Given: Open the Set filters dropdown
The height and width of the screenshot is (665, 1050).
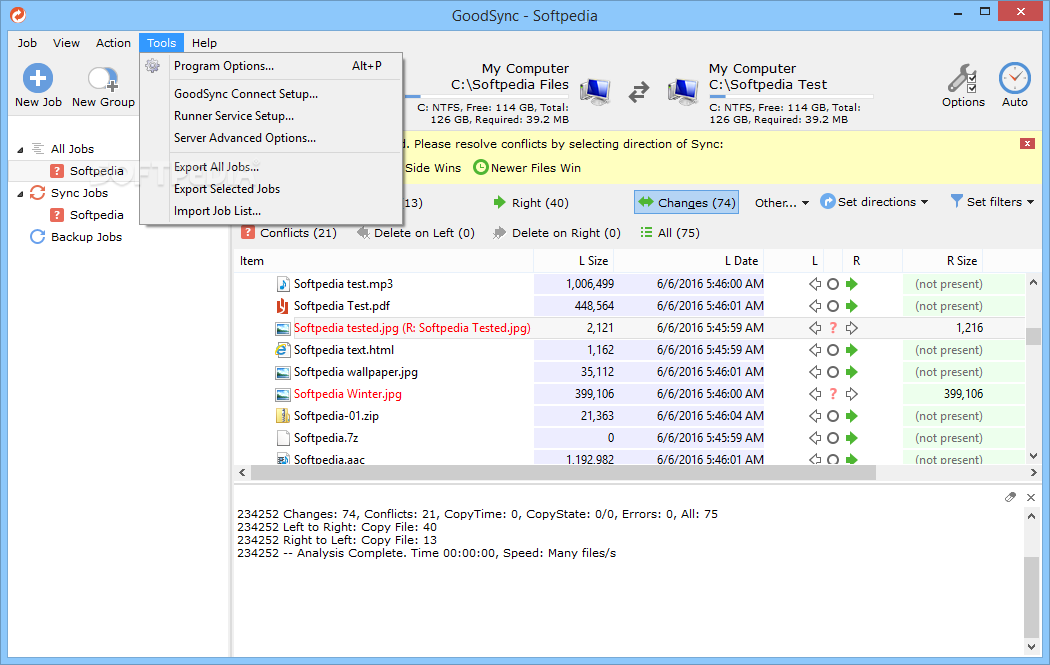Looking at the screenshot, I should (x=992, y=202).
